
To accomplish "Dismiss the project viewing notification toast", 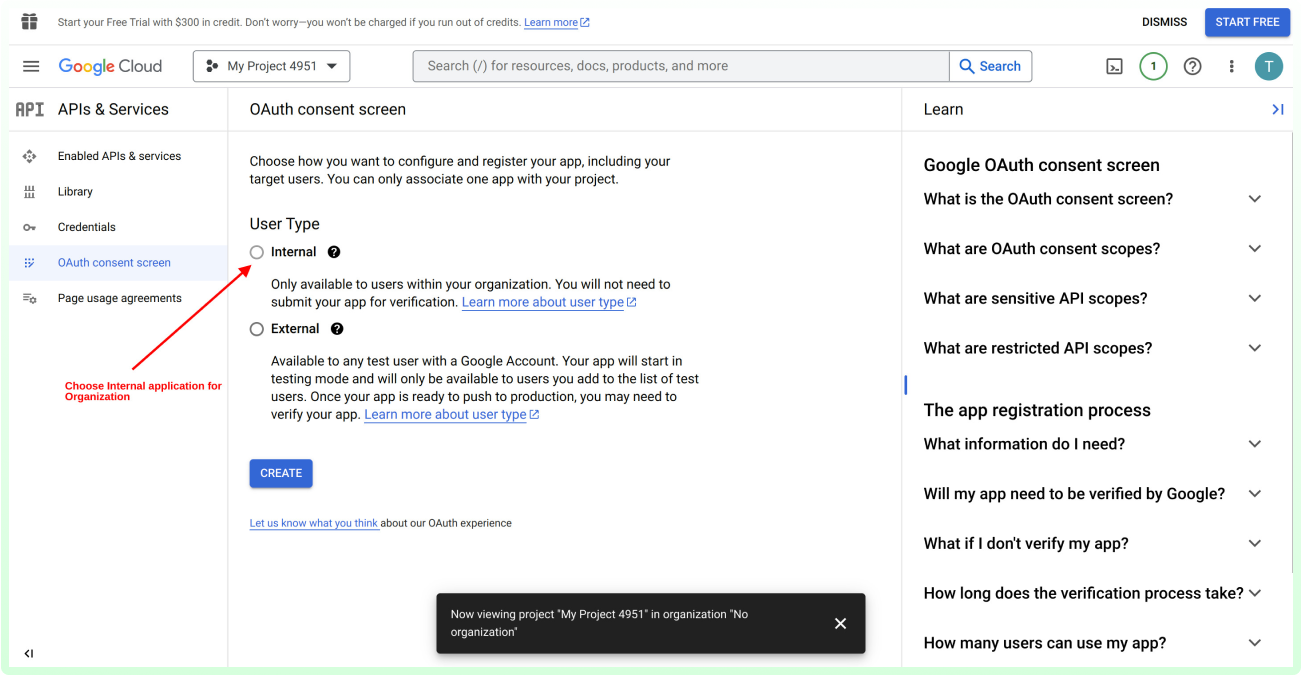I will [840, 623].
